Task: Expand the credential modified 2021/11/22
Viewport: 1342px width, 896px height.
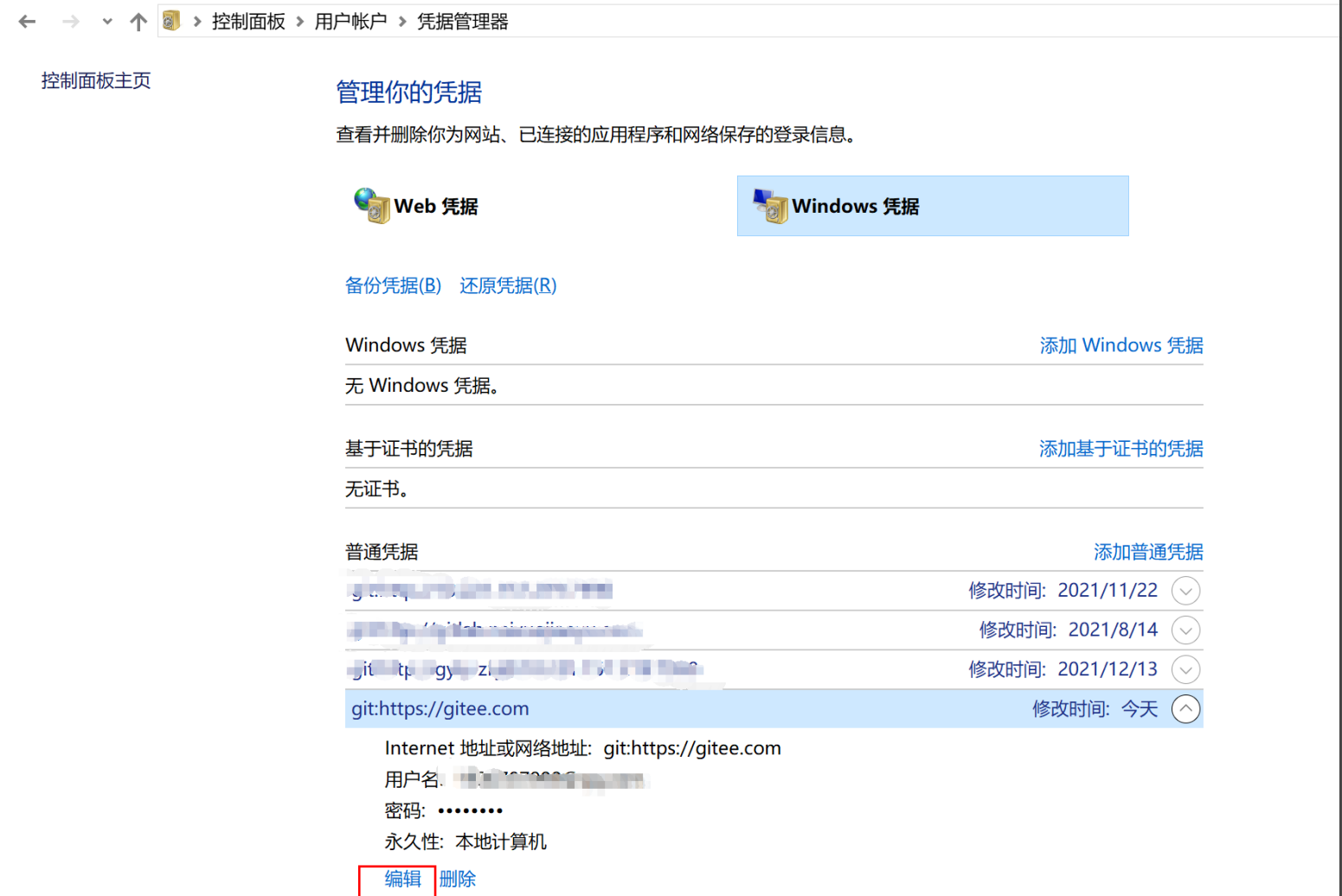Action: click(x=1186, y=591)
